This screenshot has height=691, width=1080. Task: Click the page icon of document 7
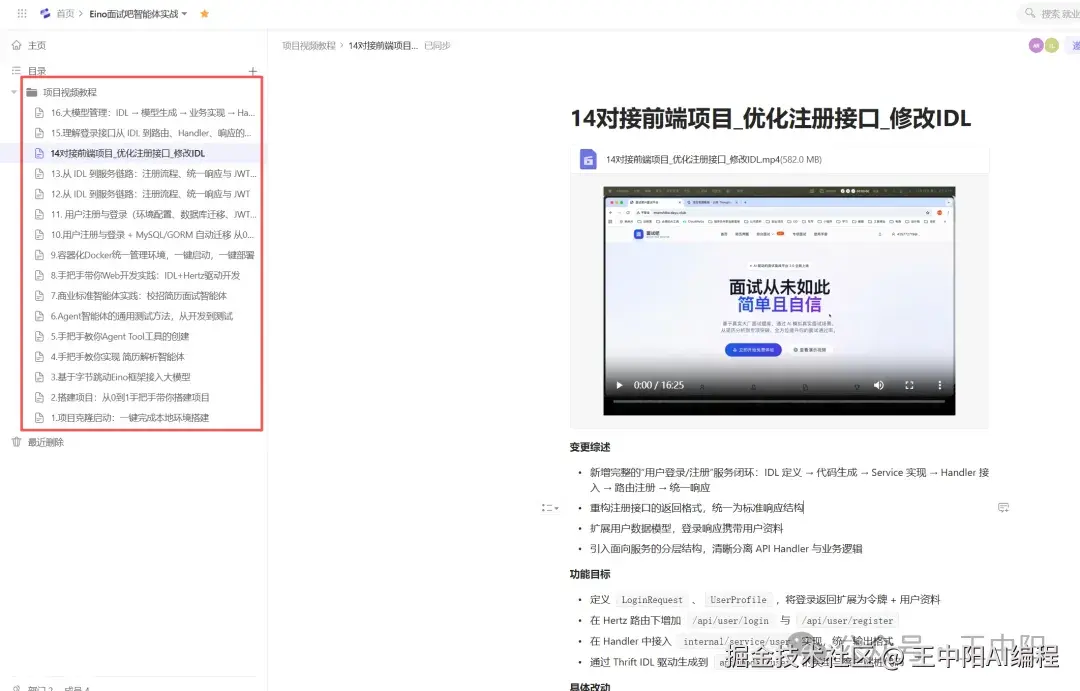pyautogui.click(x=39, y=296)
